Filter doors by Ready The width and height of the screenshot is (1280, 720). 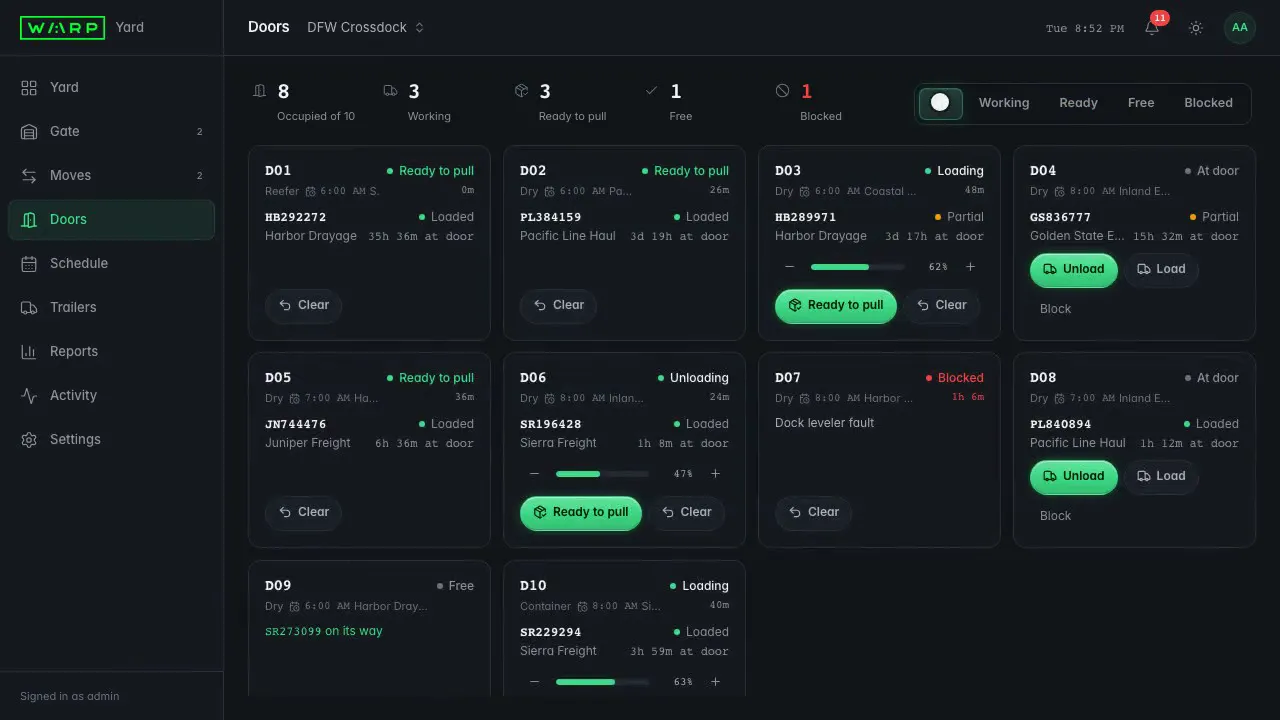(1078, 103)
